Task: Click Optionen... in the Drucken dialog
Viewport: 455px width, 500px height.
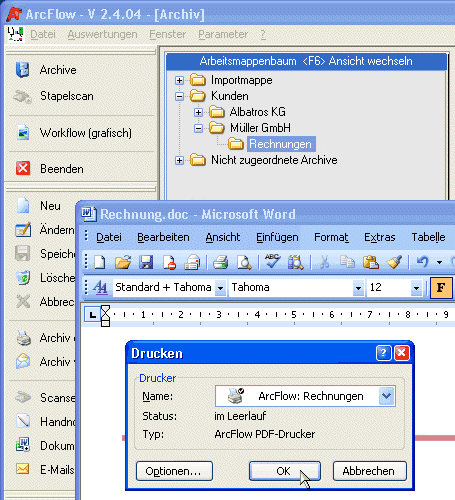Action: pos(174,471)
